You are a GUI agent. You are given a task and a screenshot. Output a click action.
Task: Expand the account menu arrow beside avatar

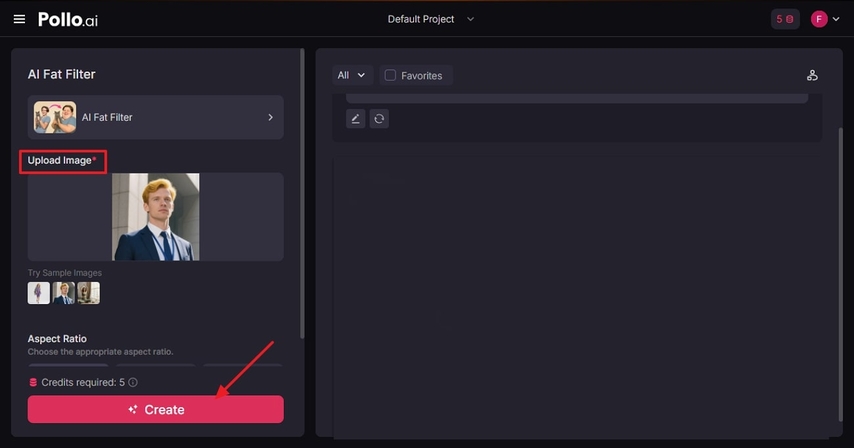[x=836, y=19]
